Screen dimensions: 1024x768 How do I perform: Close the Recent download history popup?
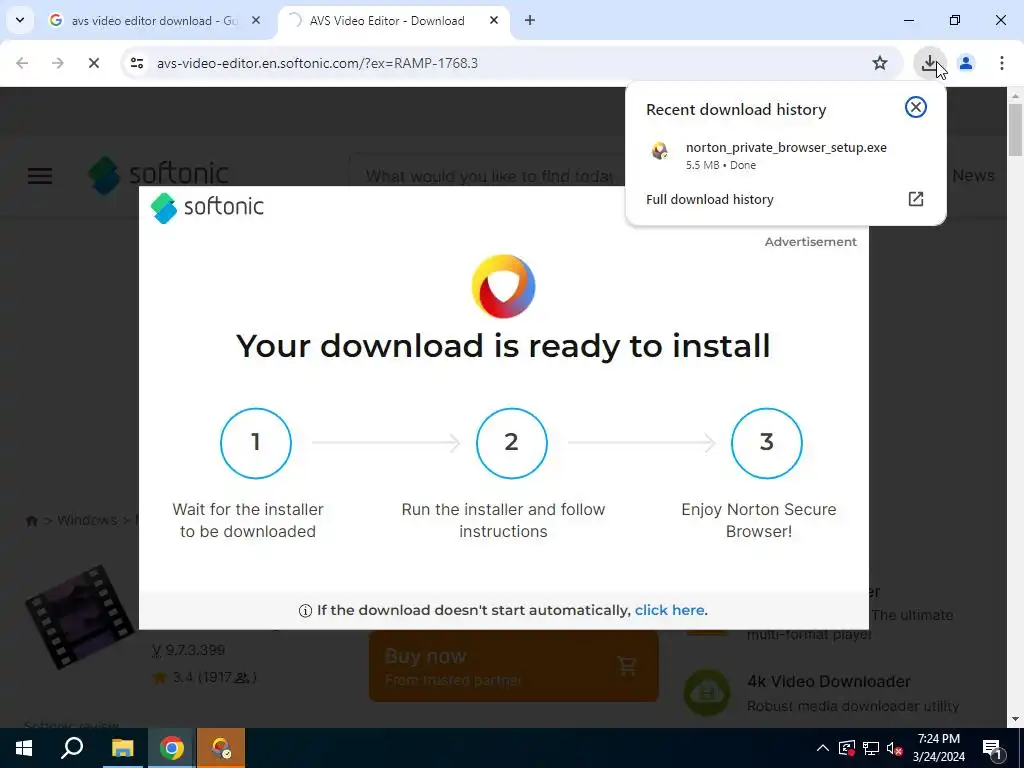916,107
